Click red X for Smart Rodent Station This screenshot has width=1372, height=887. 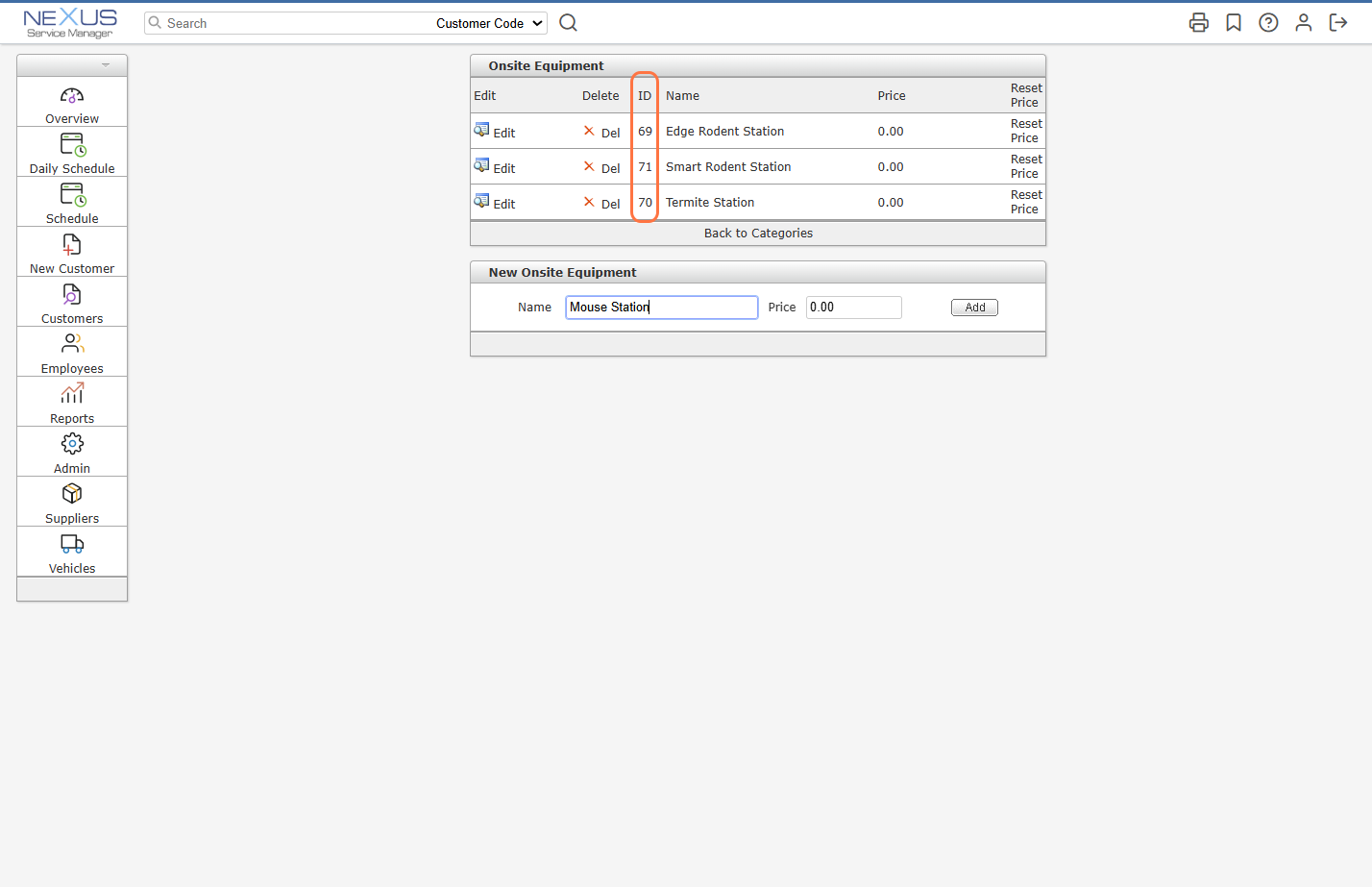click(x=589, y=166)
